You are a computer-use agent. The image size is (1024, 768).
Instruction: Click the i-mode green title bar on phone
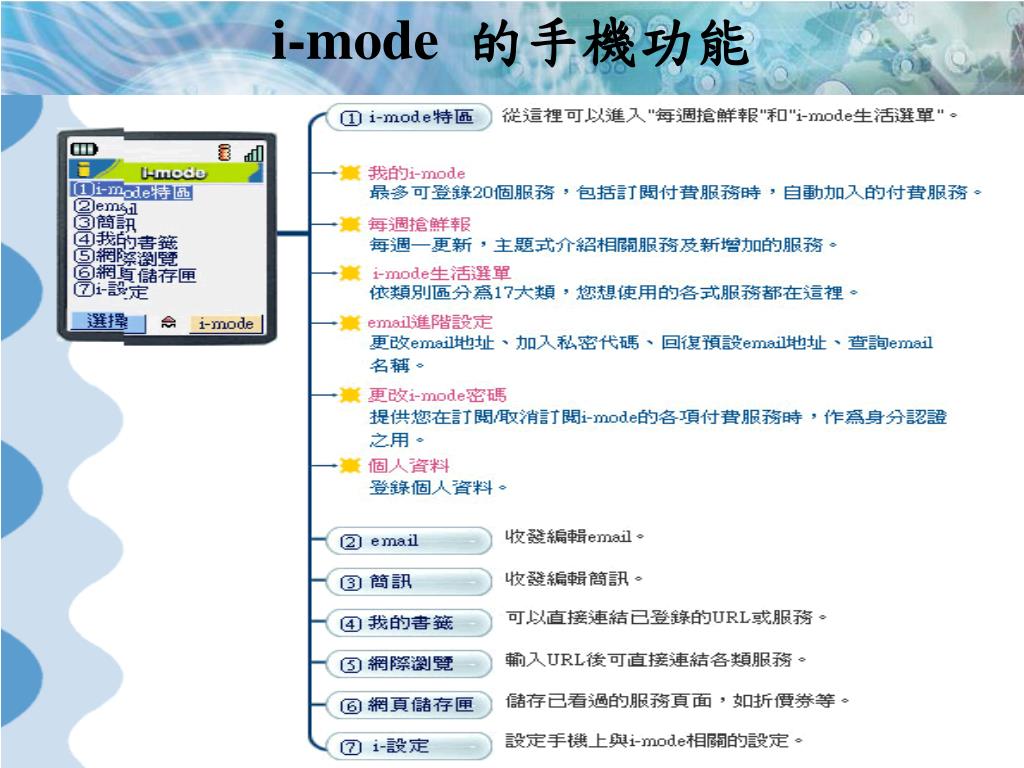(x=166, y=171)
